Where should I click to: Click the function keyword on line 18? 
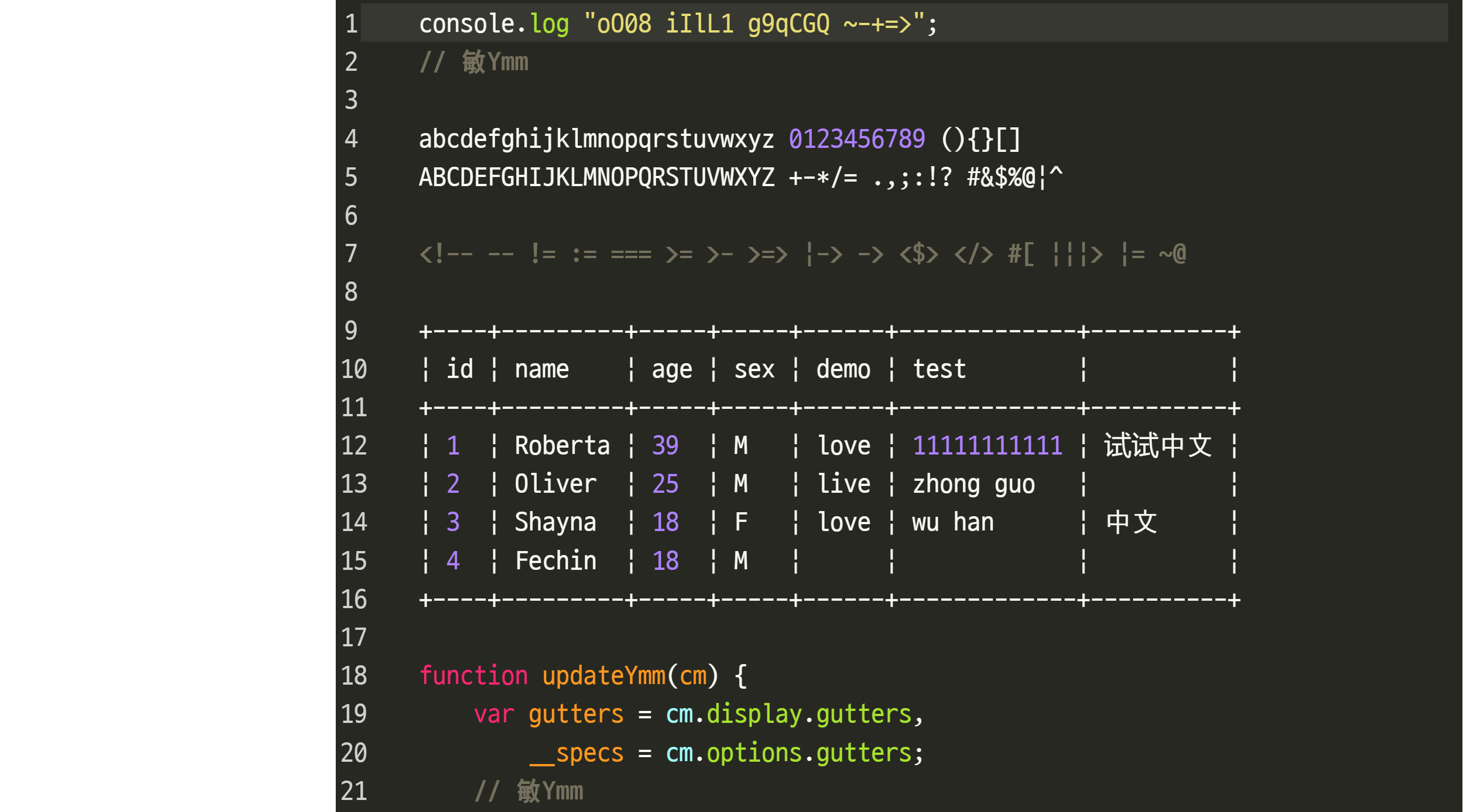tap(468, 675)
